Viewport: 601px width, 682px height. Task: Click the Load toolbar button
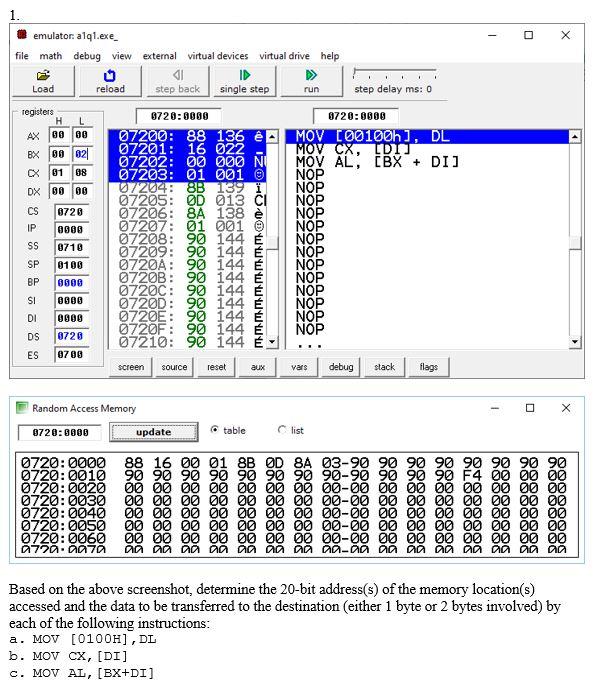43,82
